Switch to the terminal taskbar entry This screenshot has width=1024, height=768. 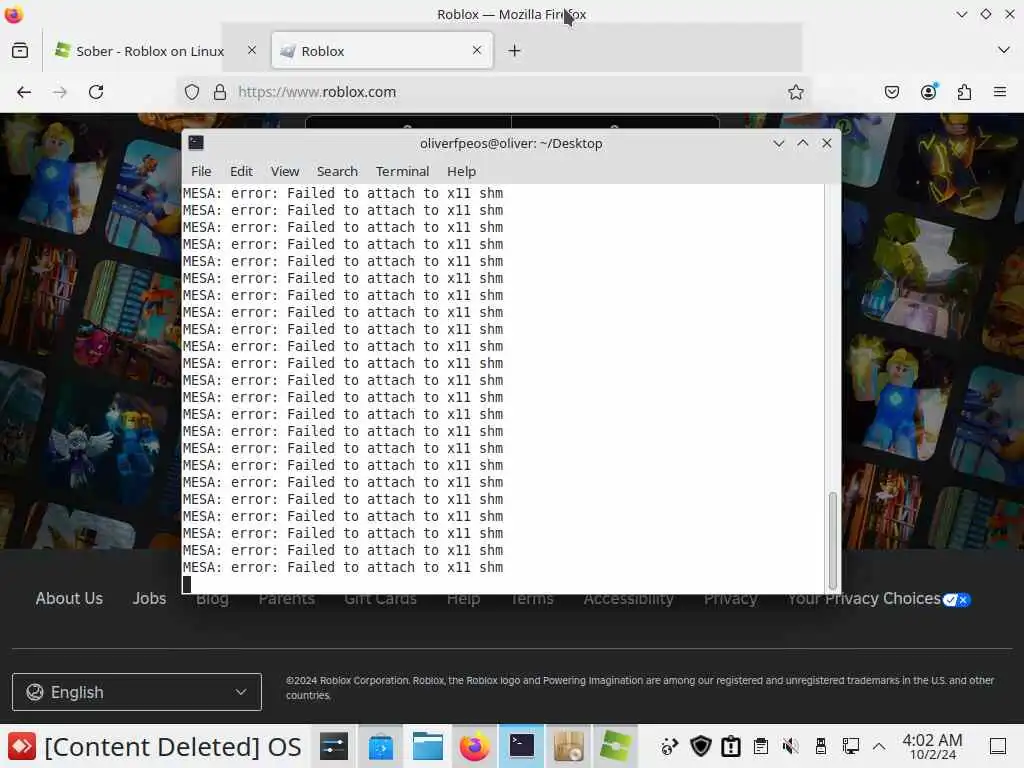pyautogui.click(x=522, y=746)
